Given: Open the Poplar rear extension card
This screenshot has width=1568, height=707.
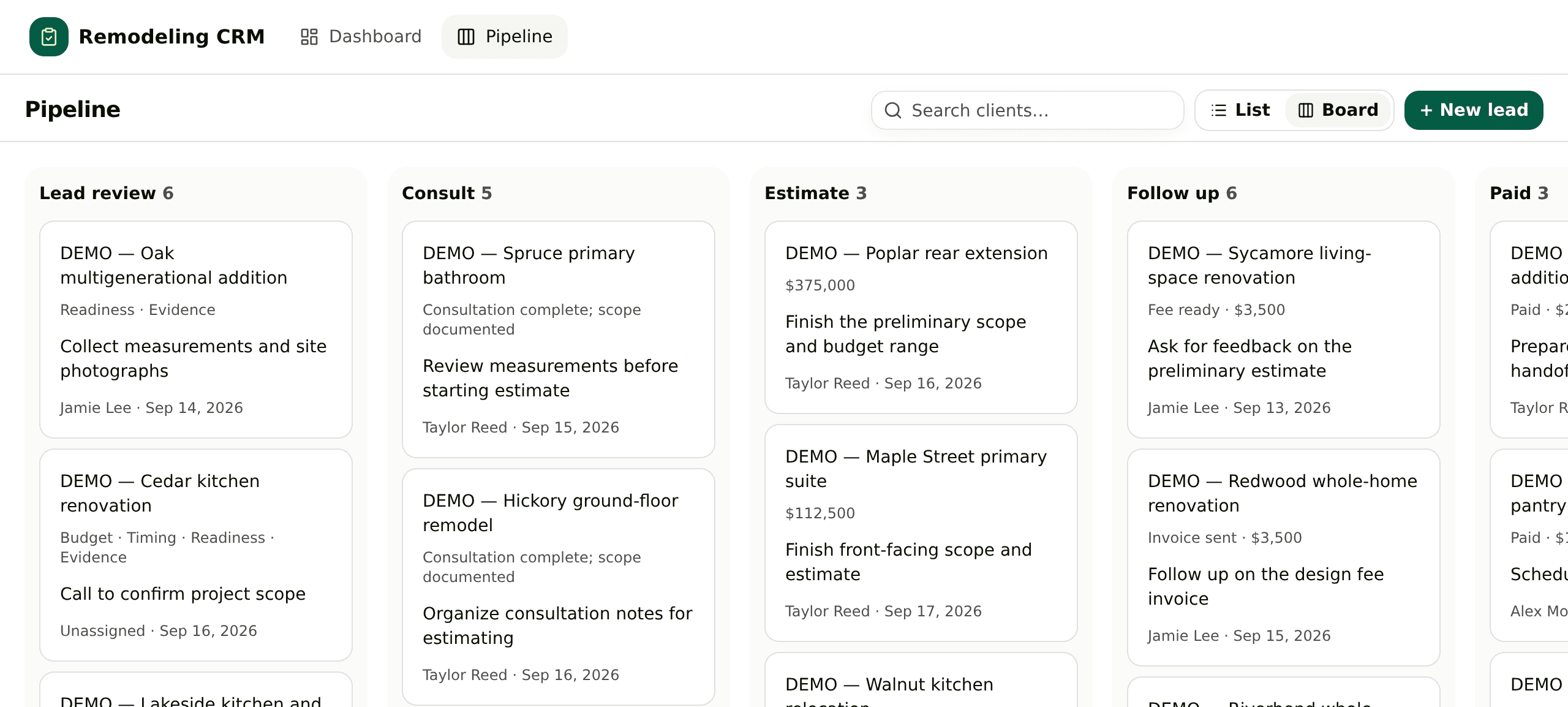Looking at the screenshot, I should point(921,317).
